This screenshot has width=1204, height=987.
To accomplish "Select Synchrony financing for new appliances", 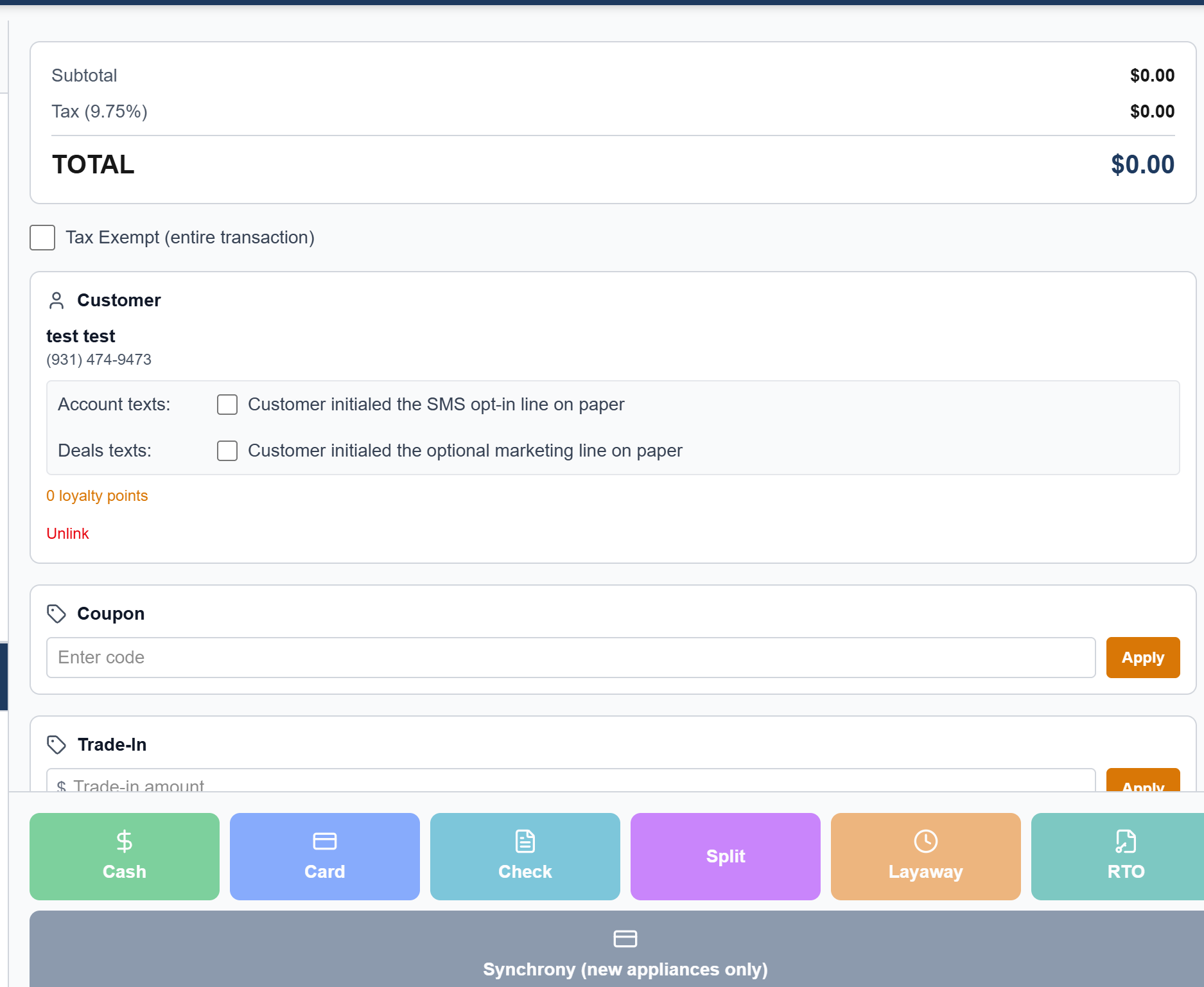I will [616, 949].
